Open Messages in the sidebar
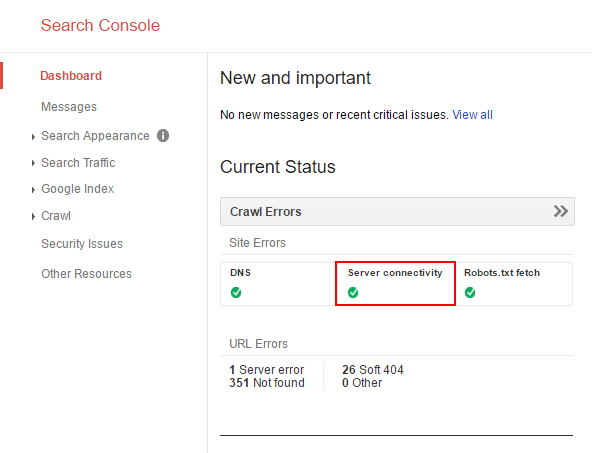592x453 pixels. tap(69, 107)
